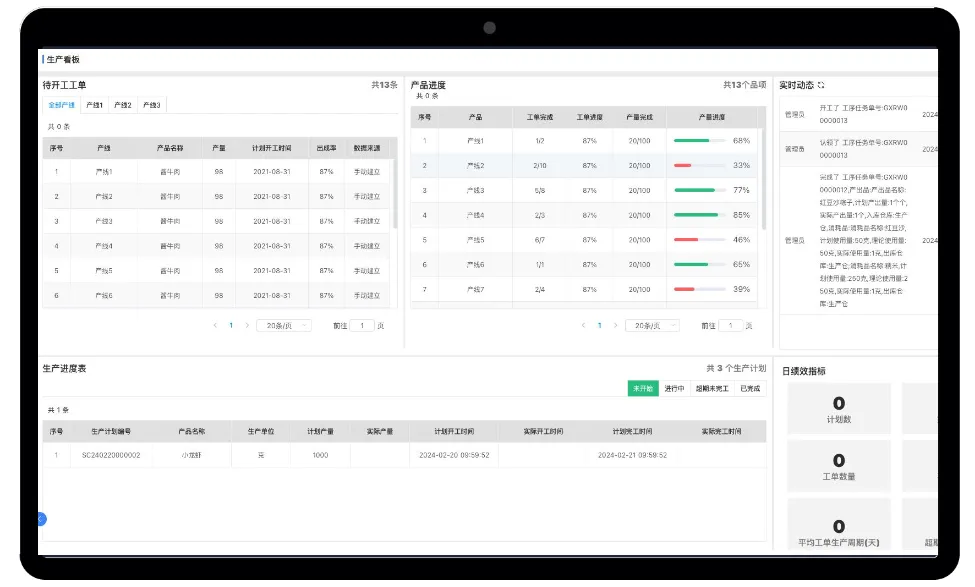Click planned start time 2024-02-20 09:59:52
Image resolution: width=975 pixels, height=587 pixels.
pyautogui.click(x=455, y=455)
